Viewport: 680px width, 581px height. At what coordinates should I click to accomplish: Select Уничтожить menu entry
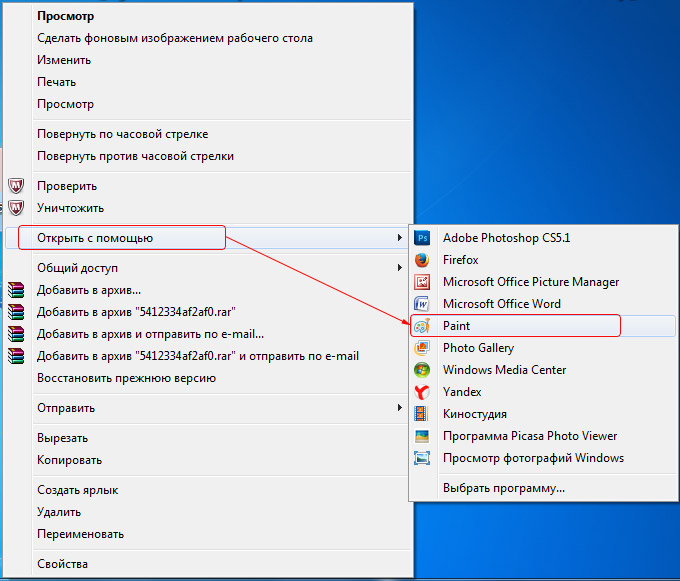[70, 208]
